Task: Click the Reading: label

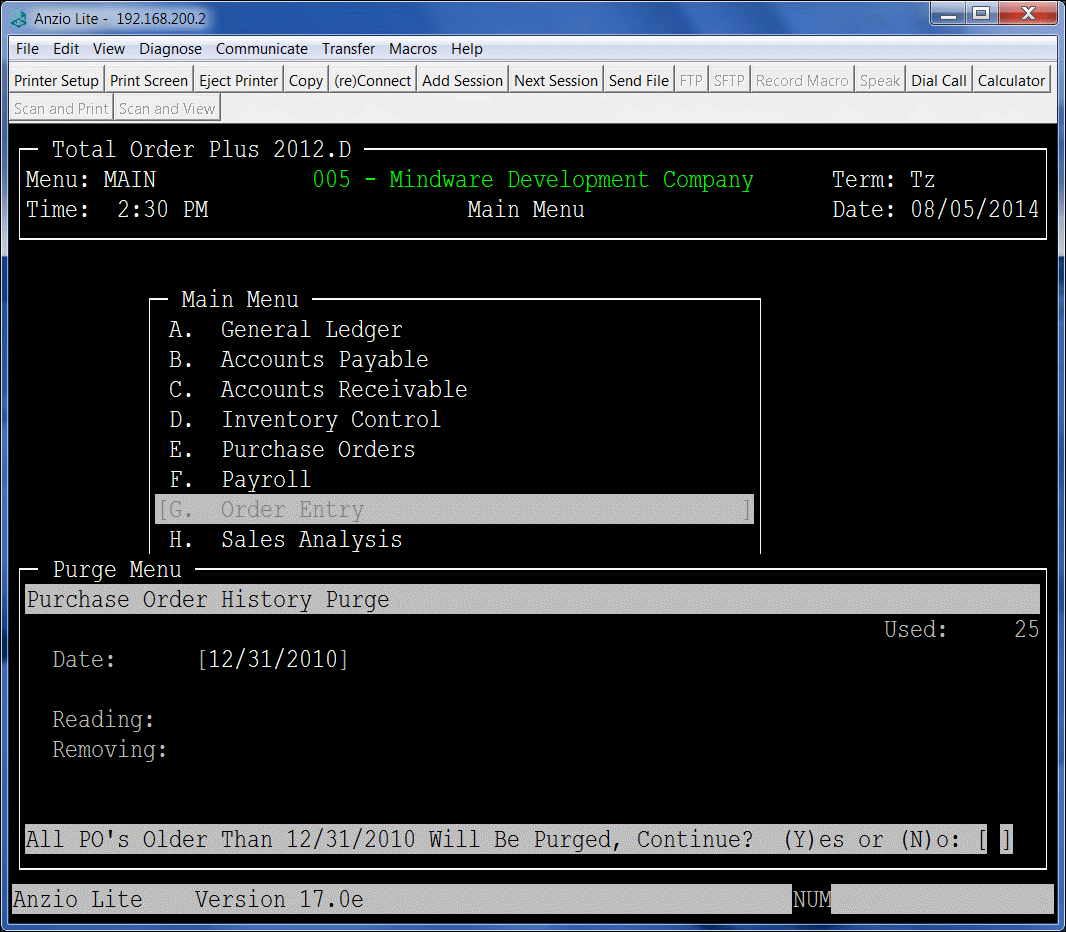Action: click(103, 719)
